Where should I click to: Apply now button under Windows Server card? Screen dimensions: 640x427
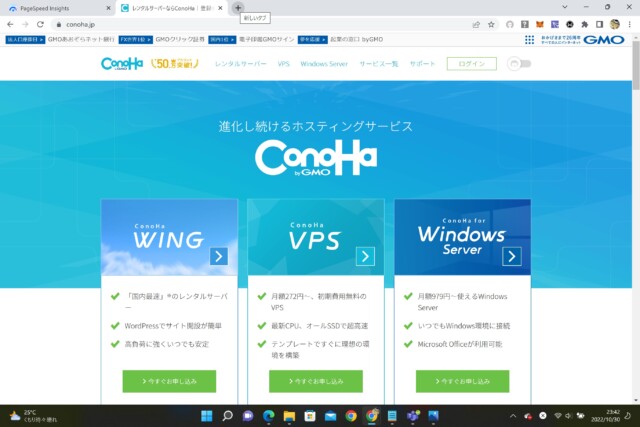click(462, 381)
